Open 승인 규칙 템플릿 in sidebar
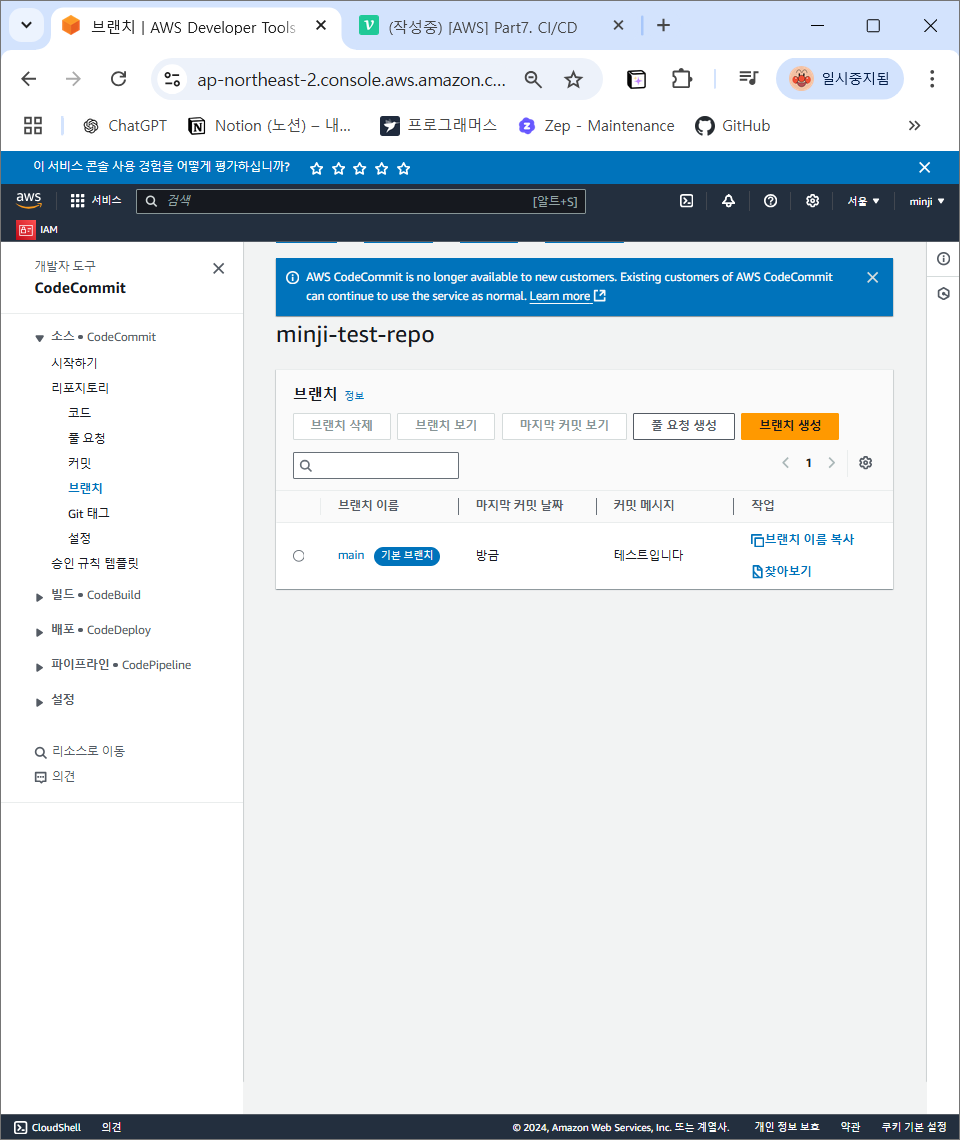960x1140 pixels. coord(95,563)
